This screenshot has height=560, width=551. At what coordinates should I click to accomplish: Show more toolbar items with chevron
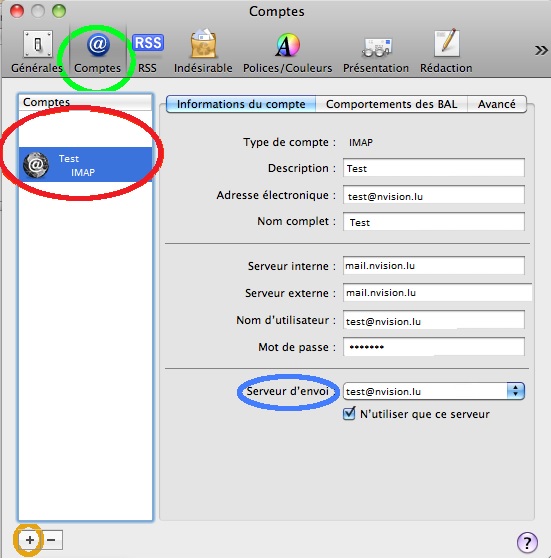[541, 50]
